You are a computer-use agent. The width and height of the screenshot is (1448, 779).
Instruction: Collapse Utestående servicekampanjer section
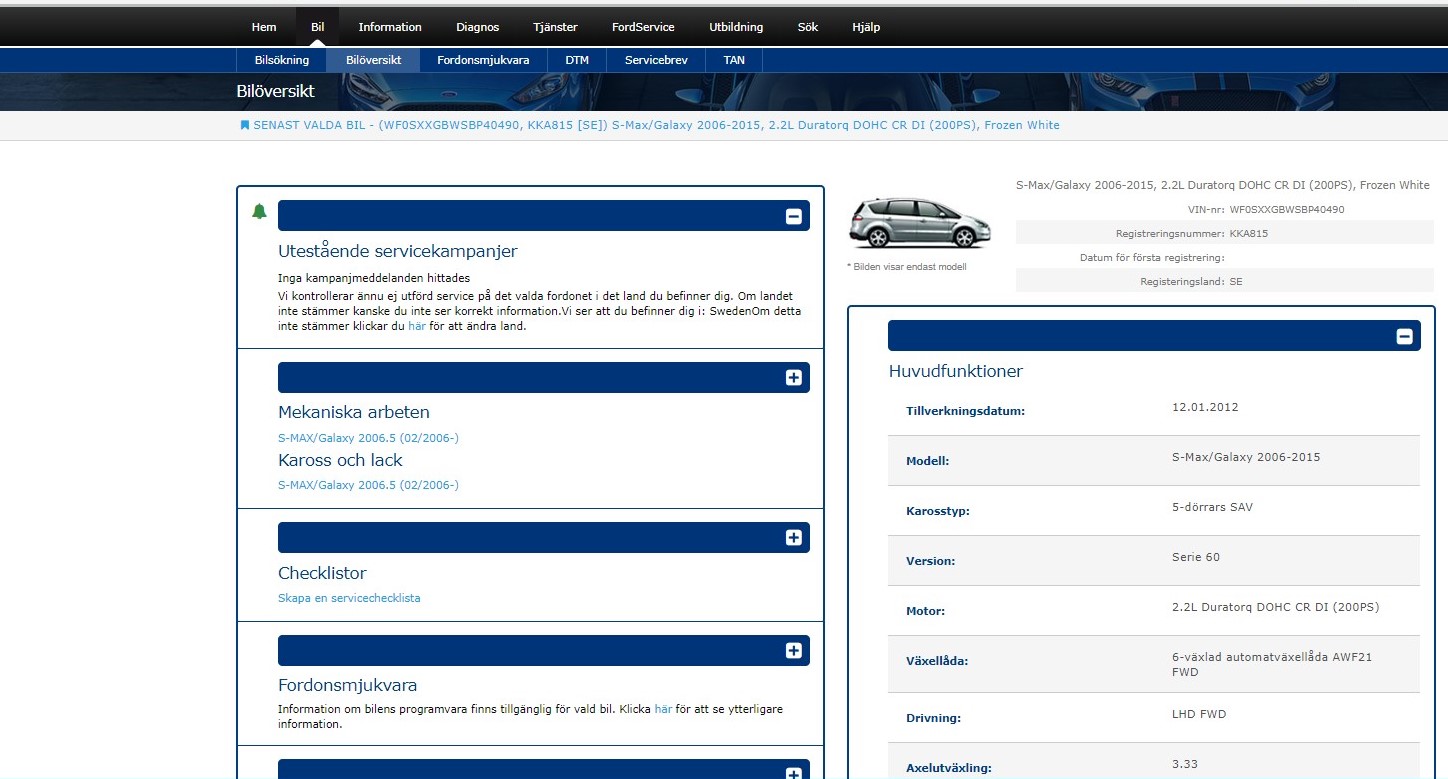pyautogui.click(x=793, y=216)
